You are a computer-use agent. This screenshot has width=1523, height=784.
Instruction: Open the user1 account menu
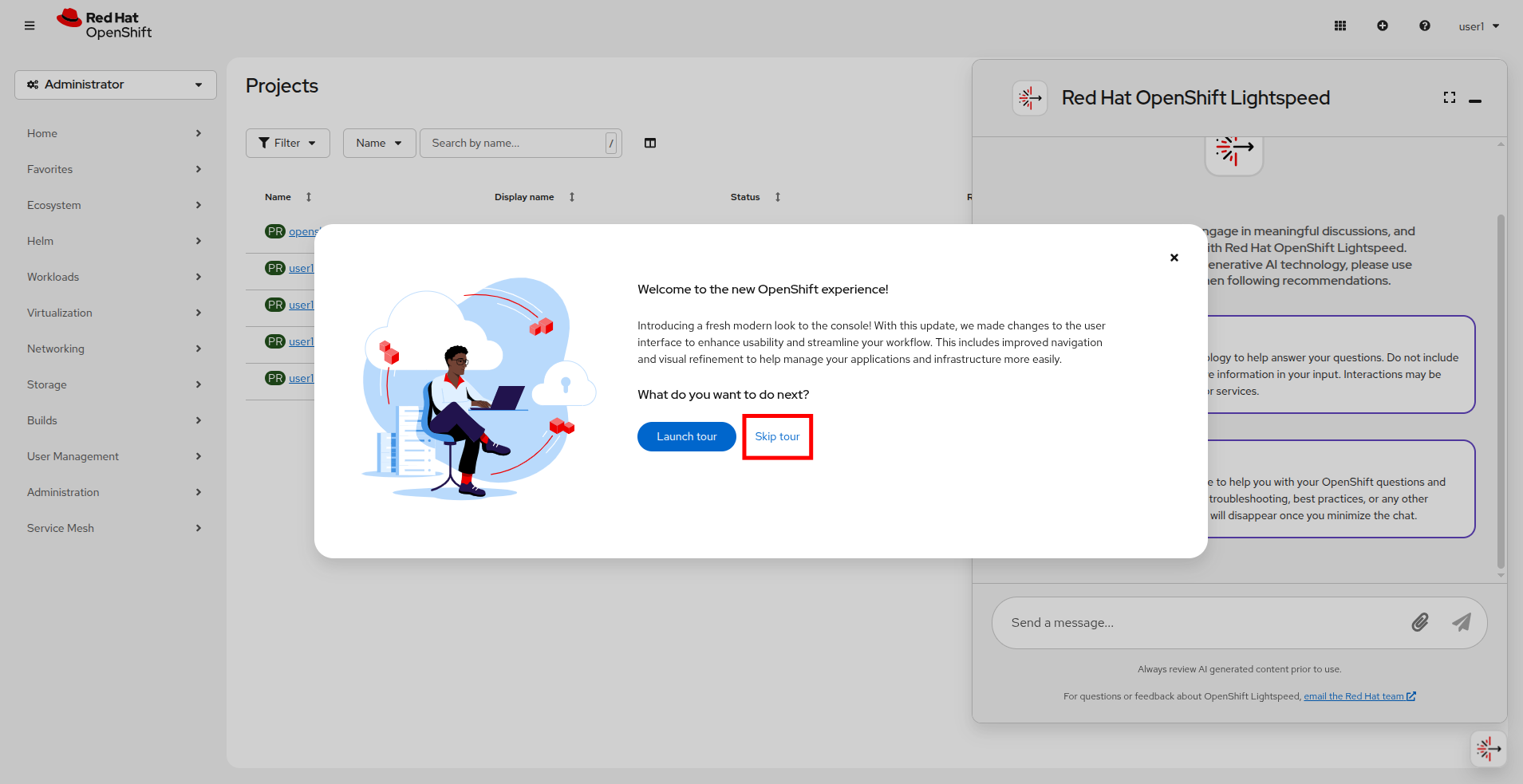pyautogui.click(x=1479, y=26)
